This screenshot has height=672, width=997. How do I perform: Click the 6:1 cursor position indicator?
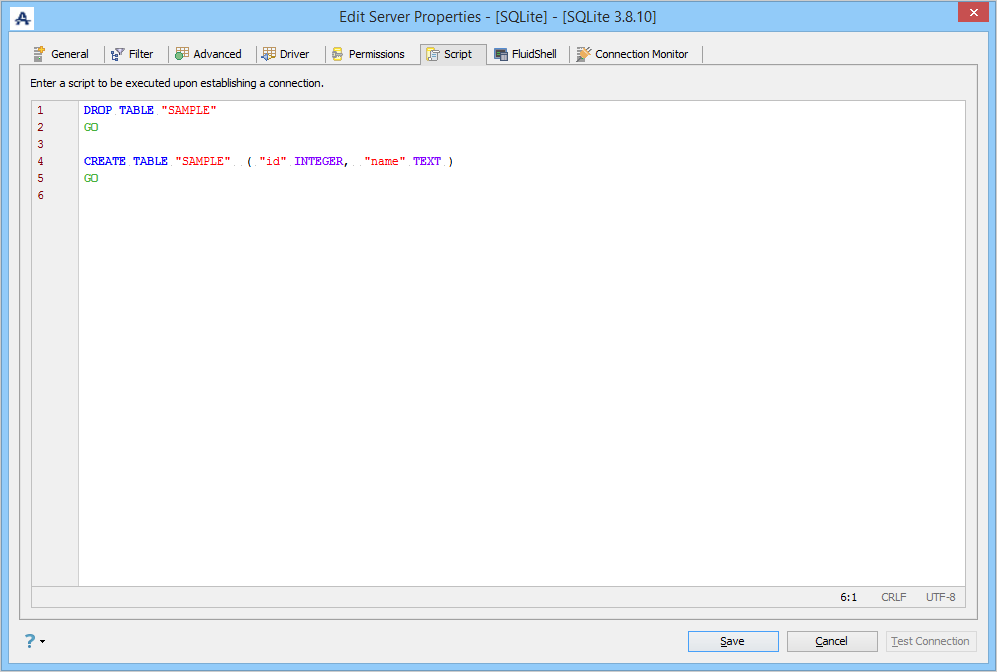coord(848,597)
